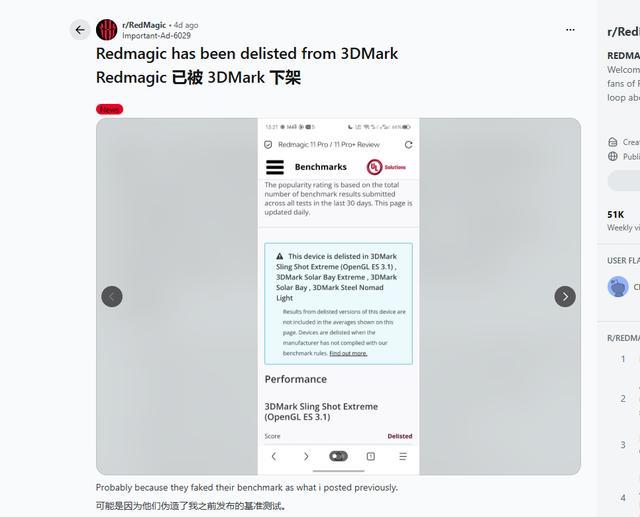Open the post options ellipsis menu
The height and width of the screenshot is (517, 640).
[570, 30]
